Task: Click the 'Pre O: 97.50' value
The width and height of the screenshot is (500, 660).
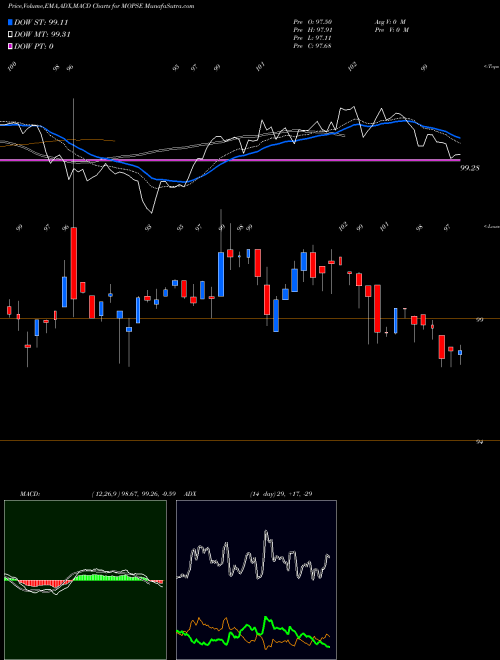Action: pyautogui.click(x=313, y=21)
